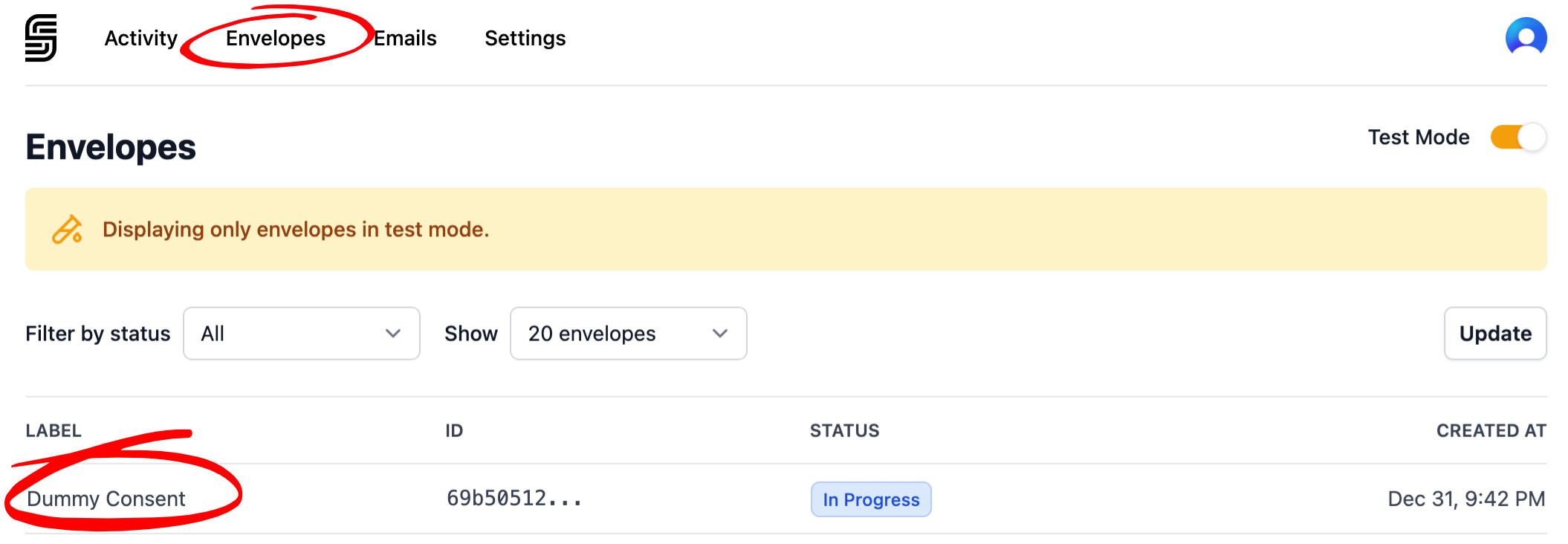Click the In Progress status badge

(871, 499)
